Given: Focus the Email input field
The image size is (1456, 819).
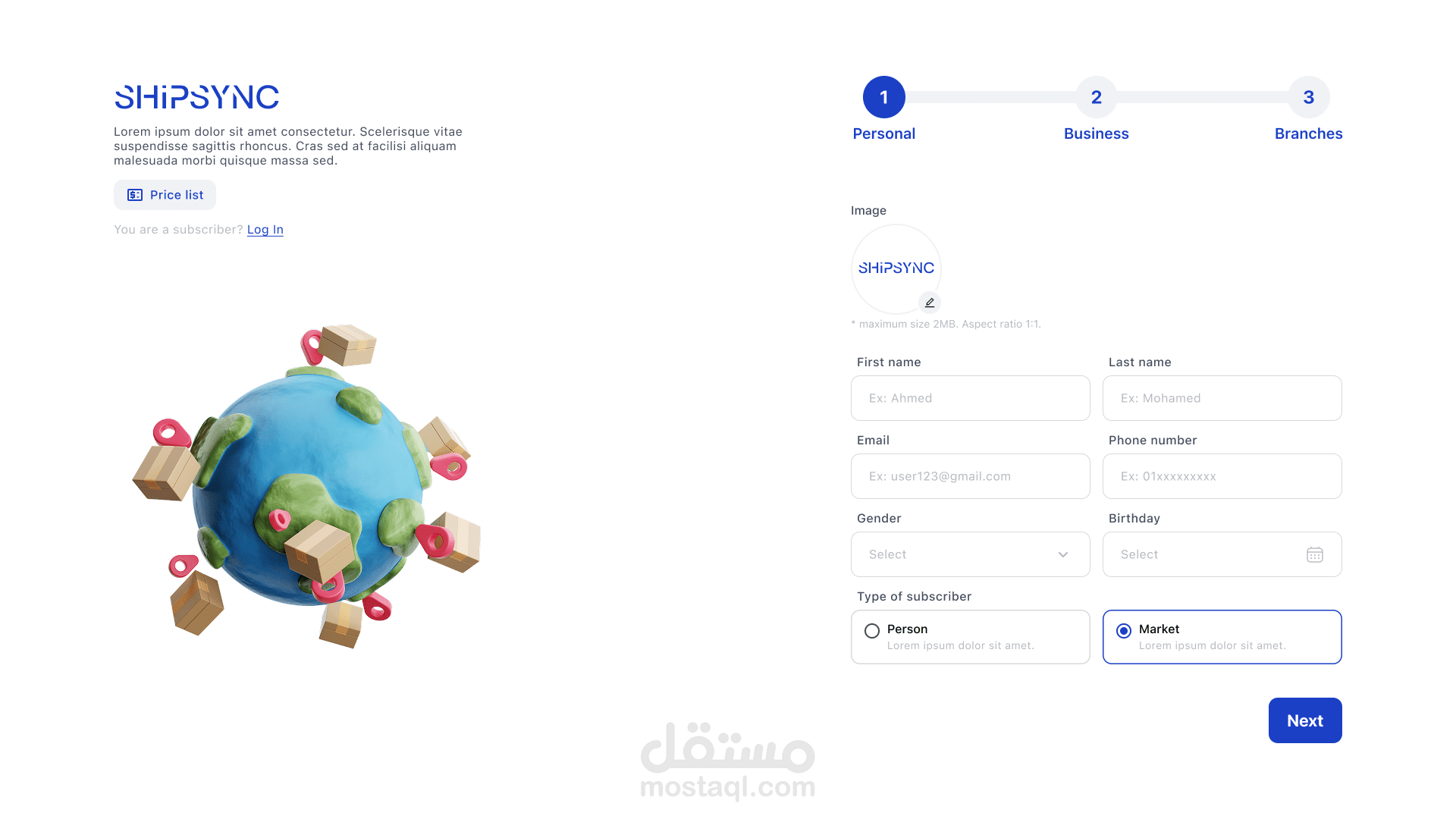Looking at the screenshot, I should tap(971, 476).
